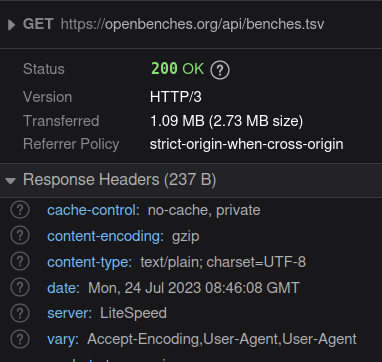Click the content-encoding header name
This screenshot has width=382, height=362.
105,236
